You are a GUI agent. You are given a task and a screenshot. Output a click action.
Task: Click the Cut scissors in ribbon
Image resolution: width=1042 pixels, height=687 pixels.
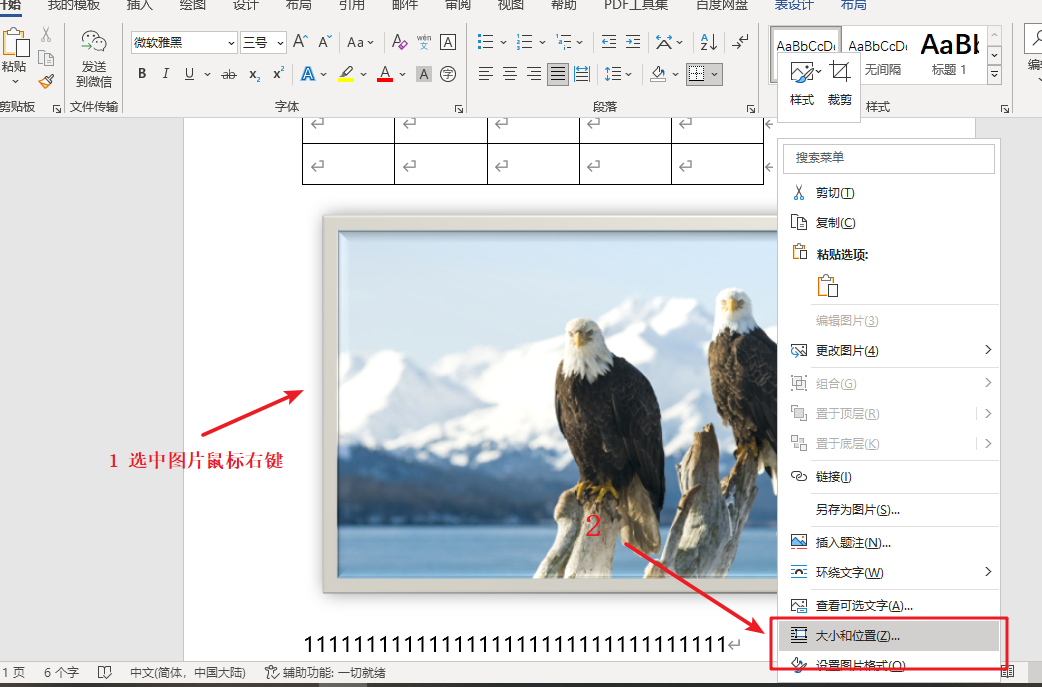point(46,35)
